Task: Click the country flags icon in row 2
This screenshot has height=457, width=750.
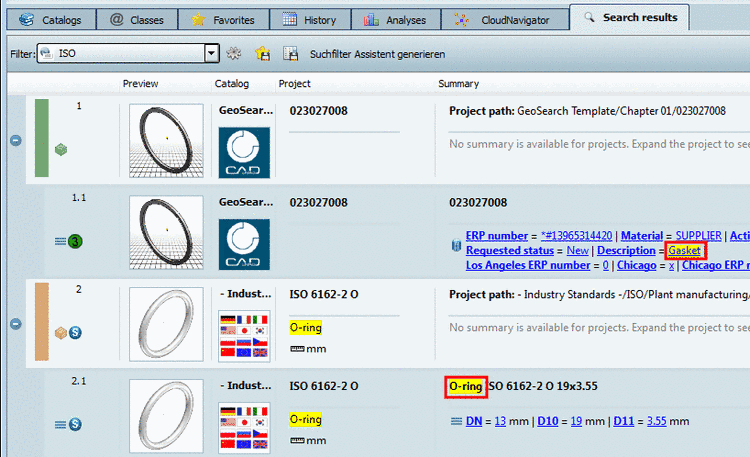Action: pyautogui.click(x=244, y=335)
